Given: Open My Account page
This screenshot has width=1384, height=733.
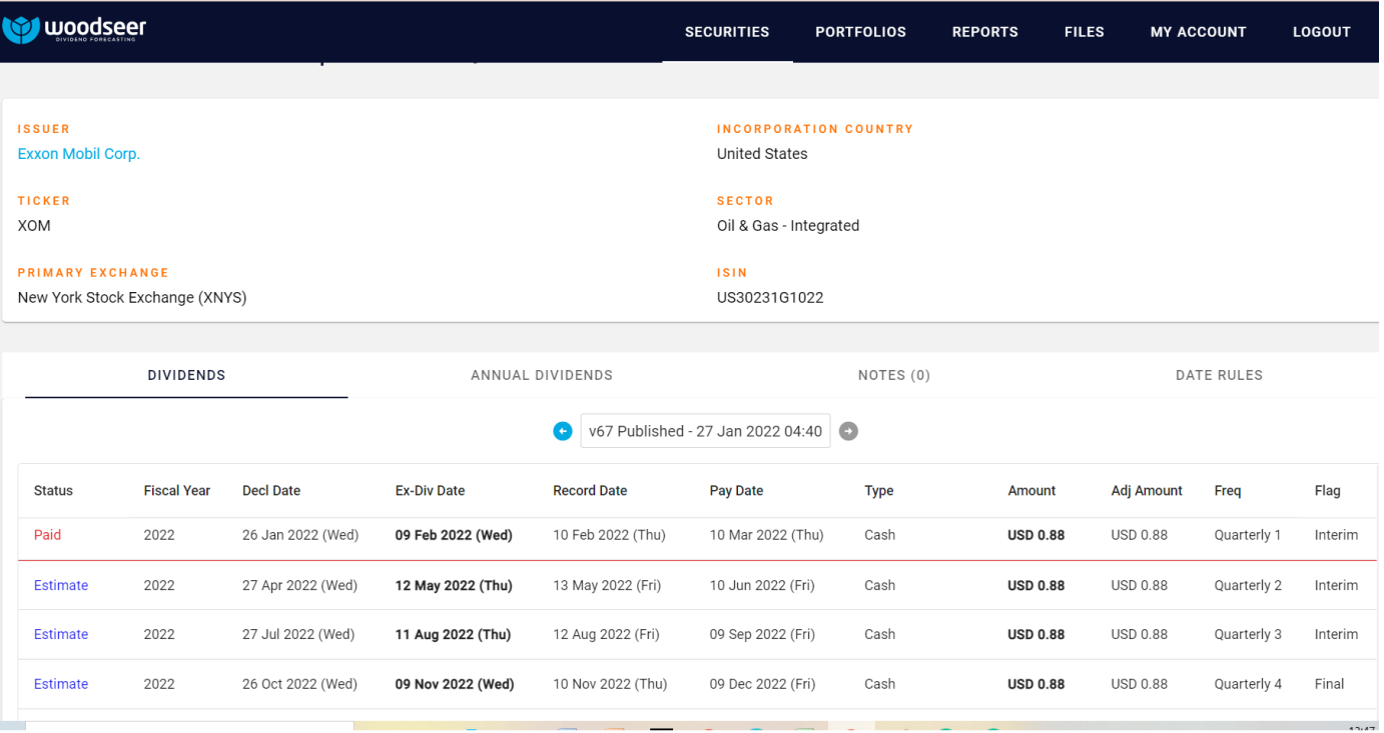Looking at the screenshot, I should (x=1198, y=32).
